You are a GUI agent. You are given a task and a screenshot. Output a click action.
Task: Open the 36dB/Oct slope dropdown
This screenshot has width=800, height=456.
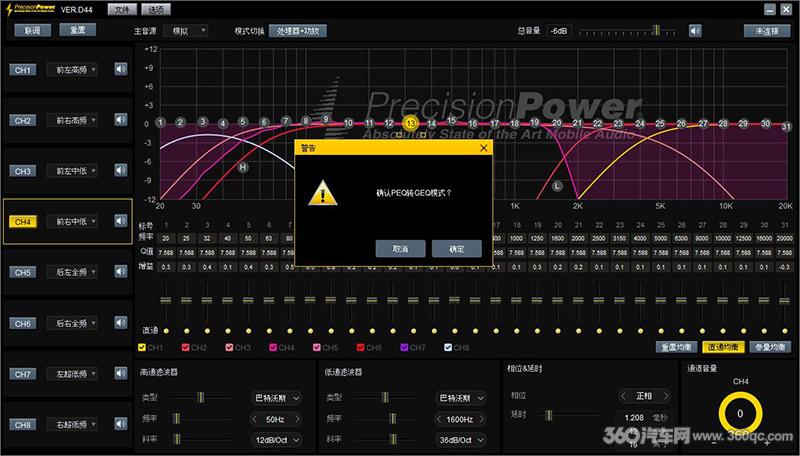(x=460, y=440)
